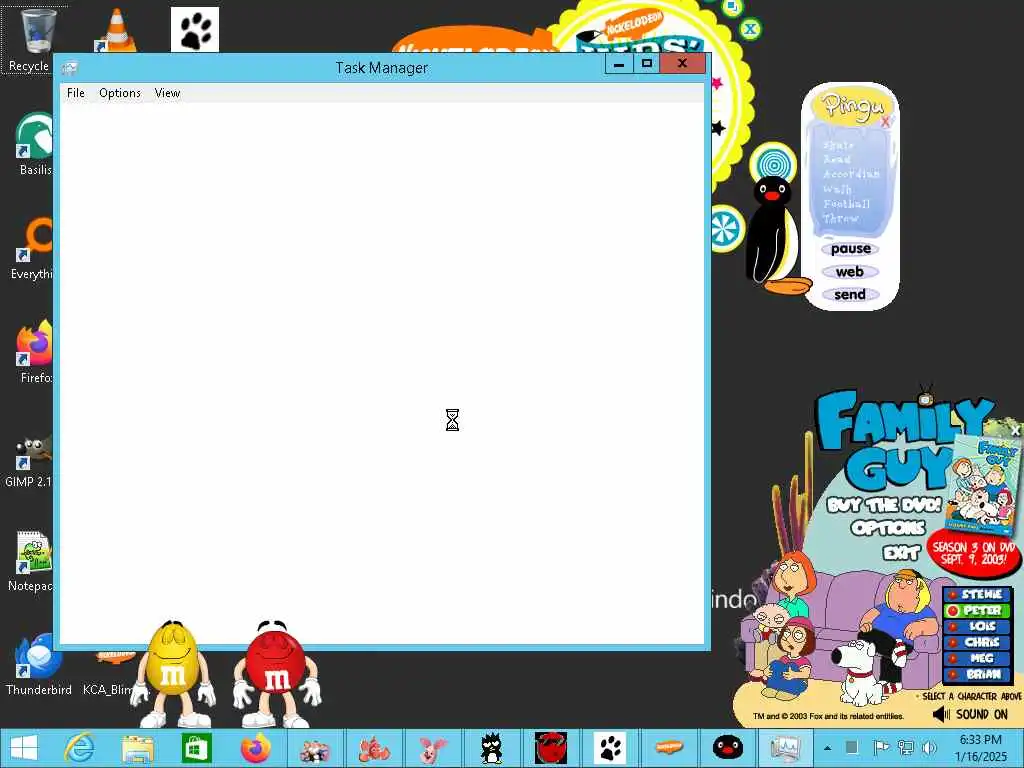1024x768 pixels.
Task: Open Options in Family Guy widget
Action: coord(888,528)
